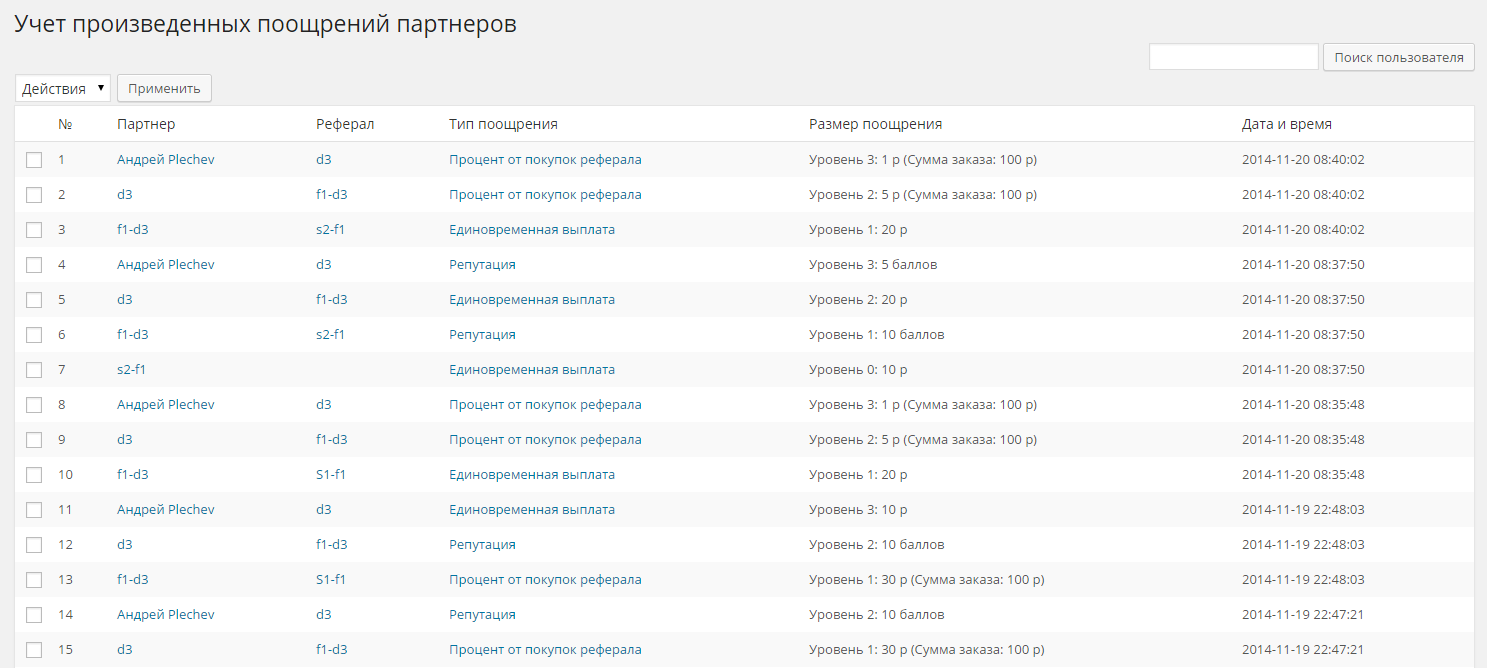Click the text Уровень 3: 5 баллов
The image size is (1487, 668).
[873, 265]
